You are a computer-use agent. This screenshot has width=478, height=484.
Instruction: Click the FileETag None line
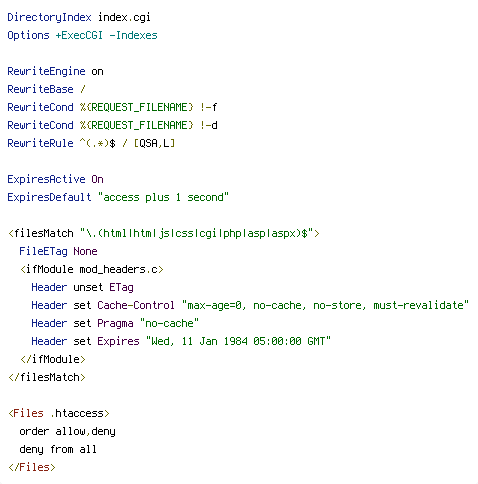pos(58,251)
